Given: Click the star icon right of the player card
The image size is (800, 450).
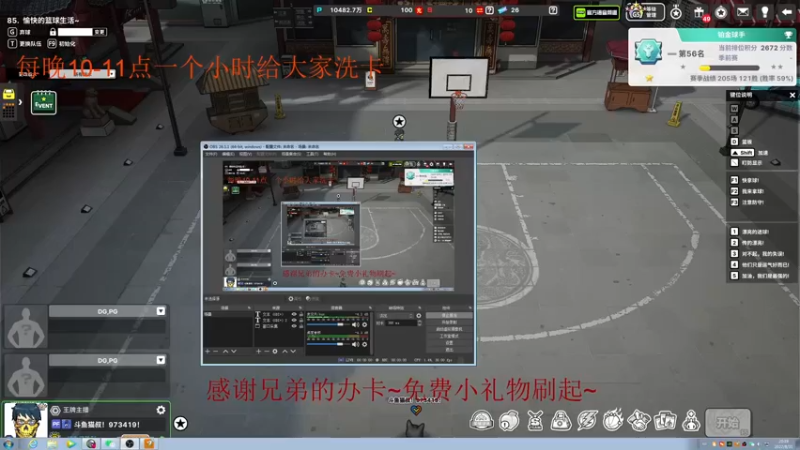Looking at the screenshot, I should (180, 423).
